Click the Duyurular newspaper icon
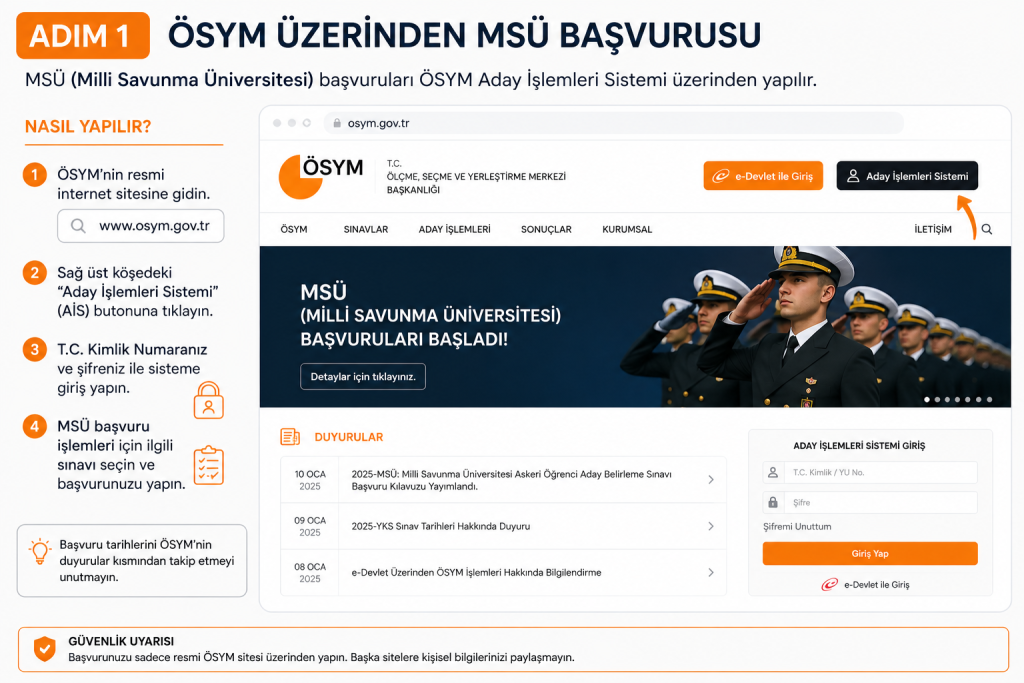Screen dimensions: 1024x683 pos(290,437)
